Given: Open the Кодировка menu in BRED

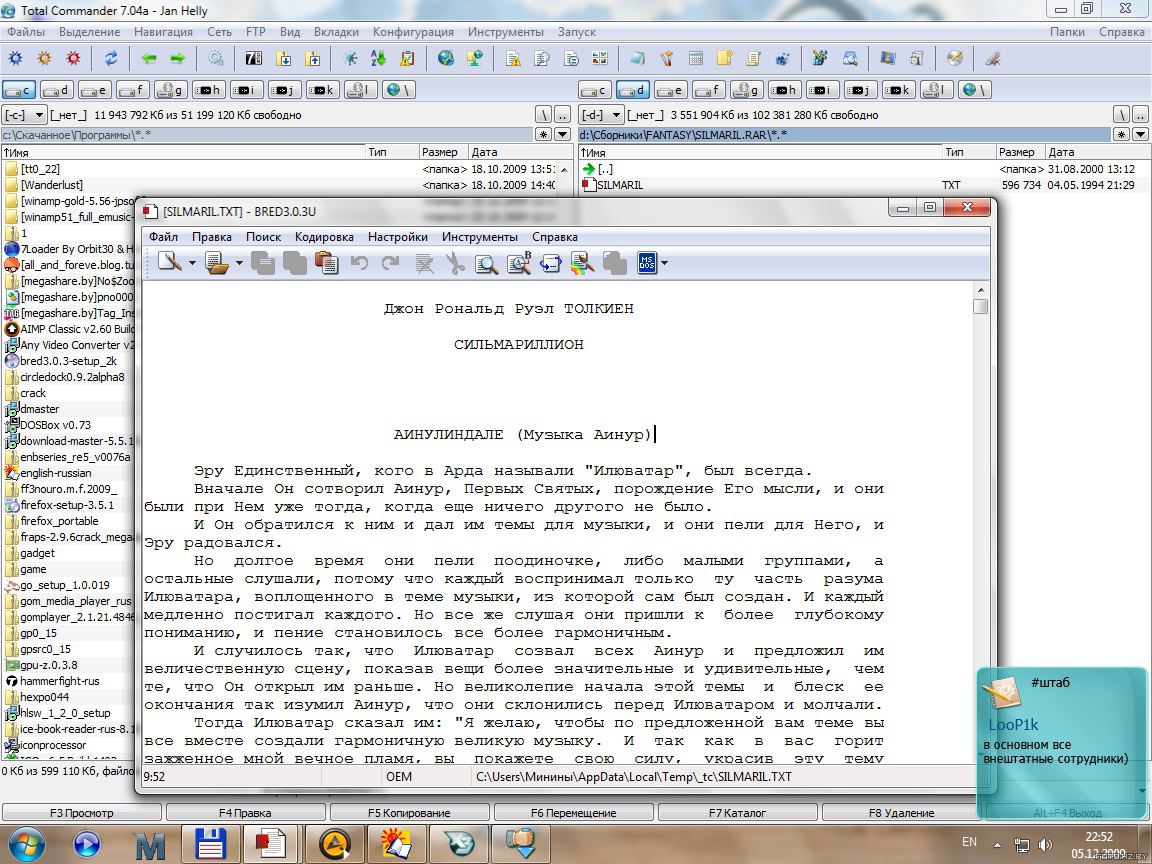Looking at the screenshot, I should point(324,237).
